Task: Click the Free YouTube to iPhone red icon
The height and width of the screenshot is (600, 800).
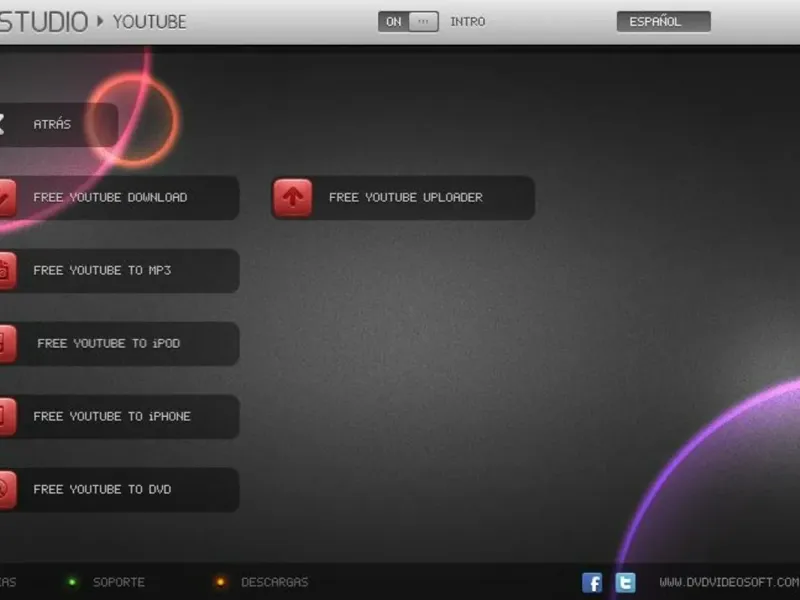Action: point(8,416)
